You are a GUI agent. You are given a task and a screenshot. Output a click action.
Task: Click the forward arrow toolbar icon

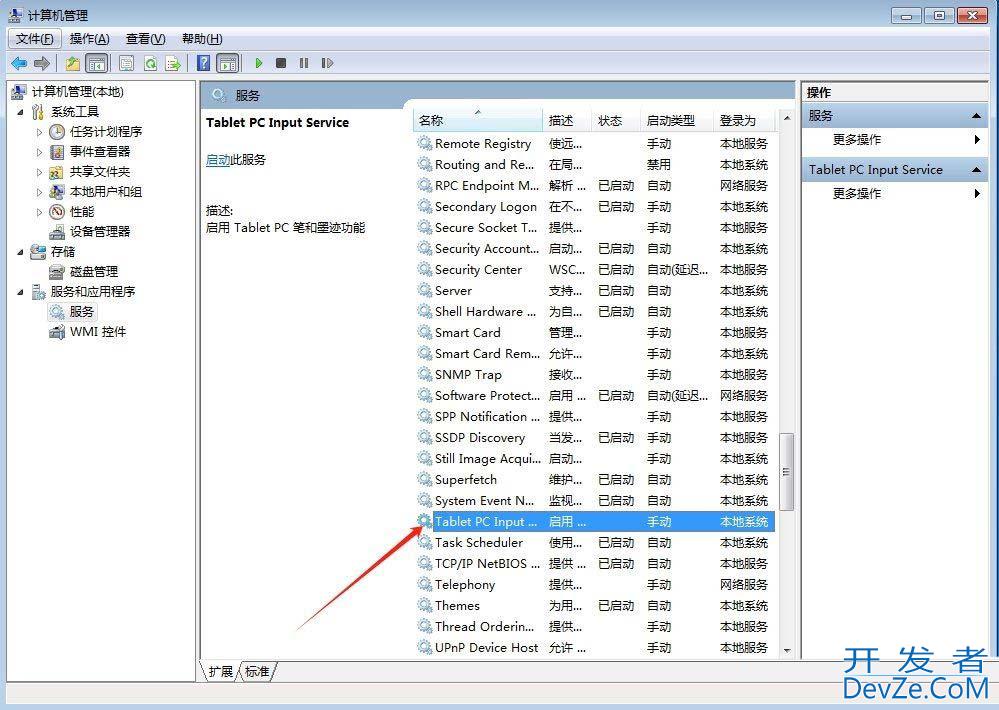point(42,63)
